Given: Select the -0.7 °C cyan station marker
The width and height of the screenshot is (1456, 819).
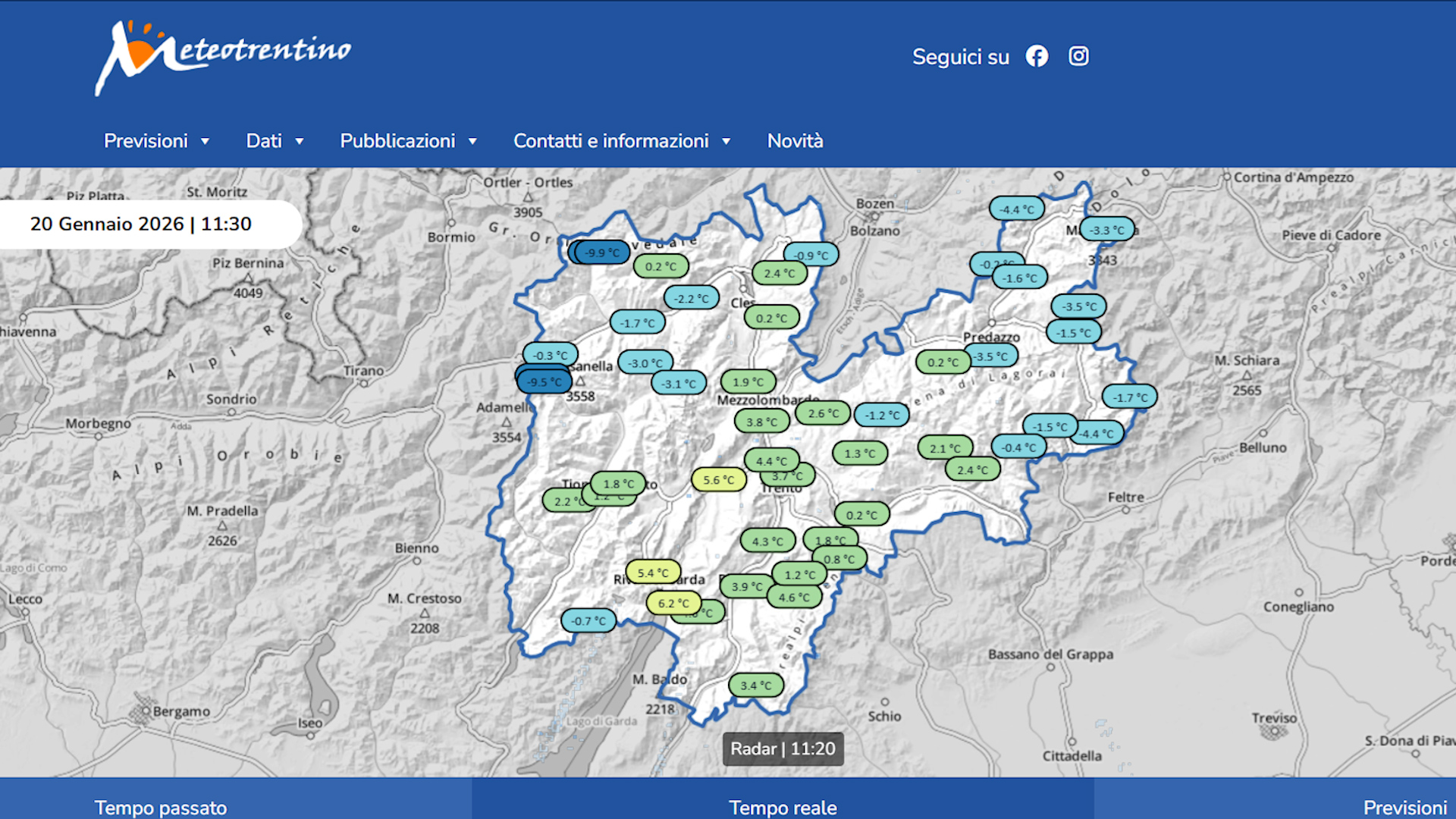Looking at the screenshot, I should pyautogui.click(x=588, y=621).
